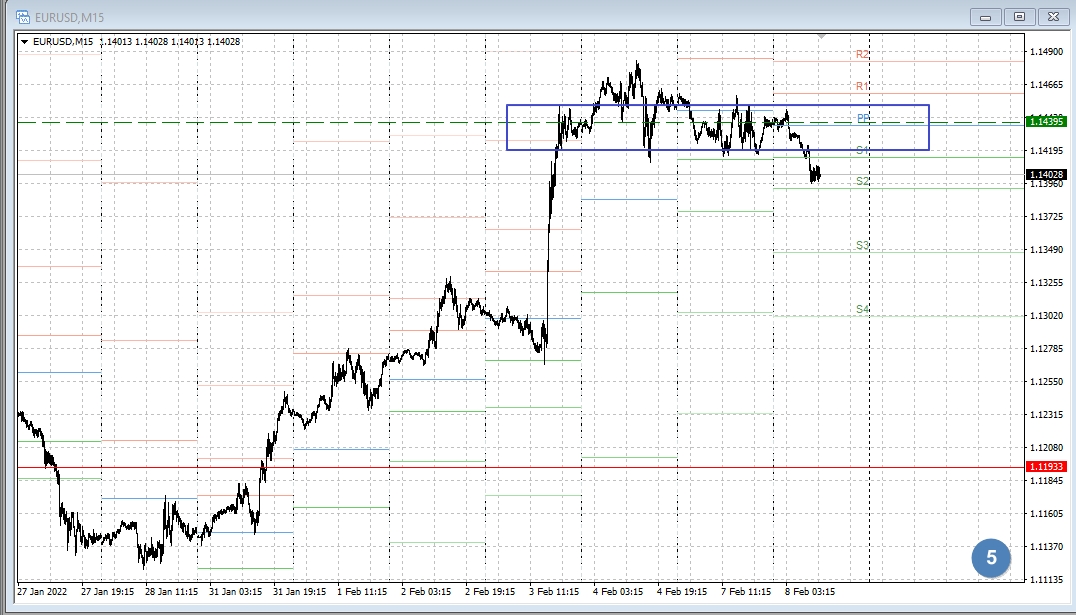Click the R1 pivot resistance label

(x=862, y=87)
